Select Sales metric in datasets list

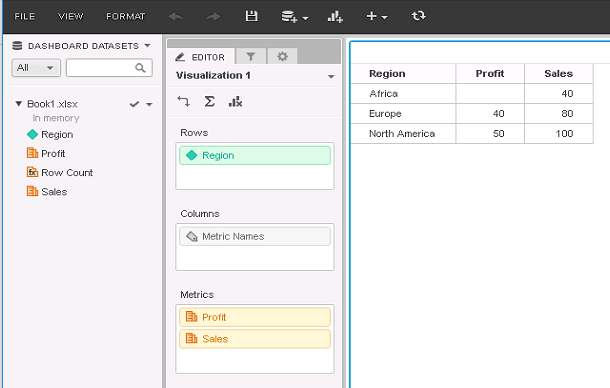coord(54,192)
